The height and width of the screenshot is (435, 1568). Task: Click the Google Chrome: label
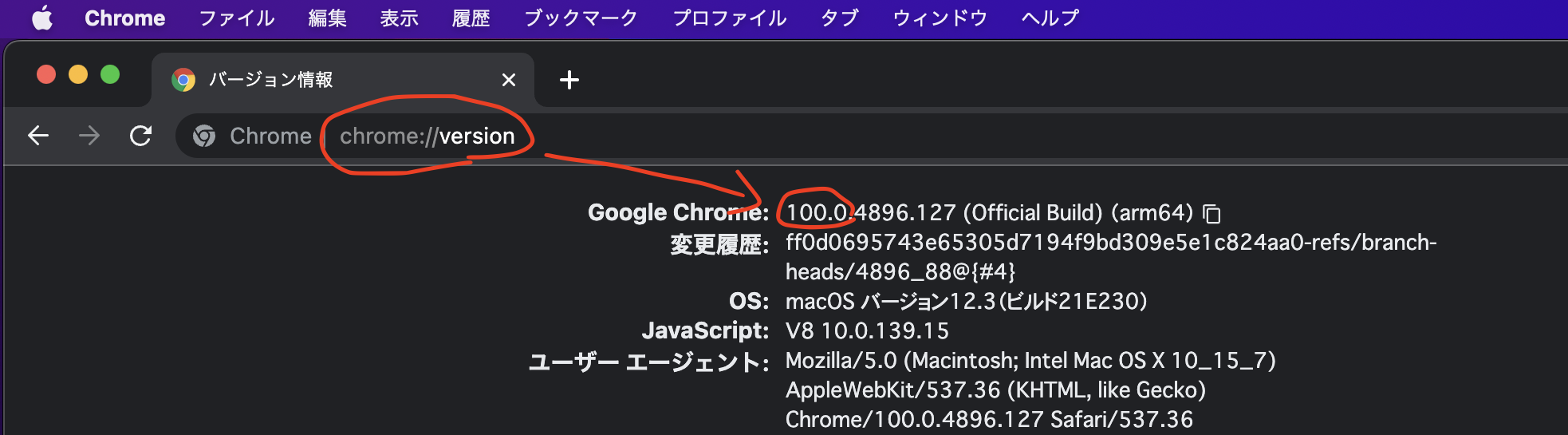click(x=678, y=213)
